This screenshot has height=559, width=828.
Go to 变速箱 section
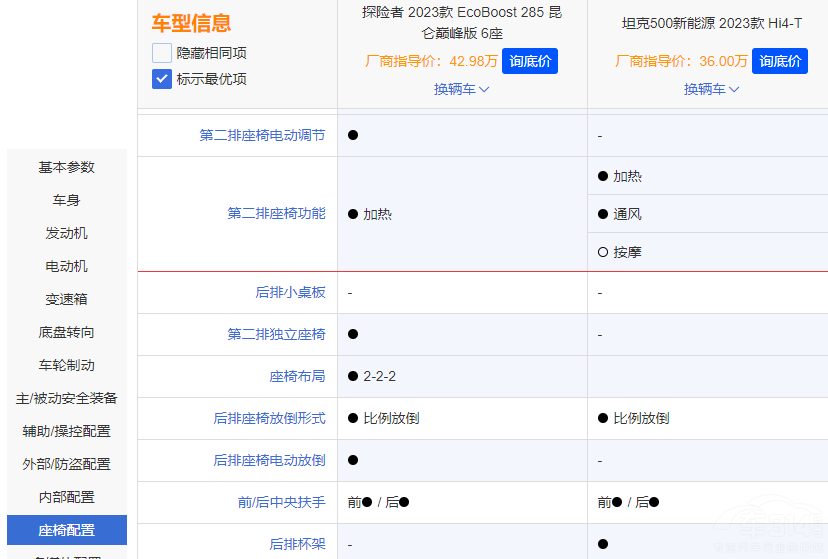pyautogui.click(x=66, y=299)
